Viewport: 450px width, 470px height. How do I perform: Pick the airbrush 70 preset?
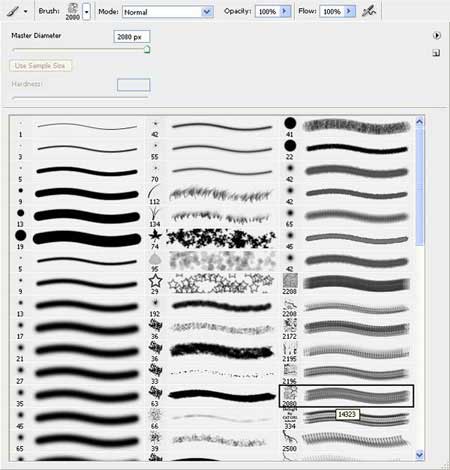pyautogui.click(x=212, y=172)
